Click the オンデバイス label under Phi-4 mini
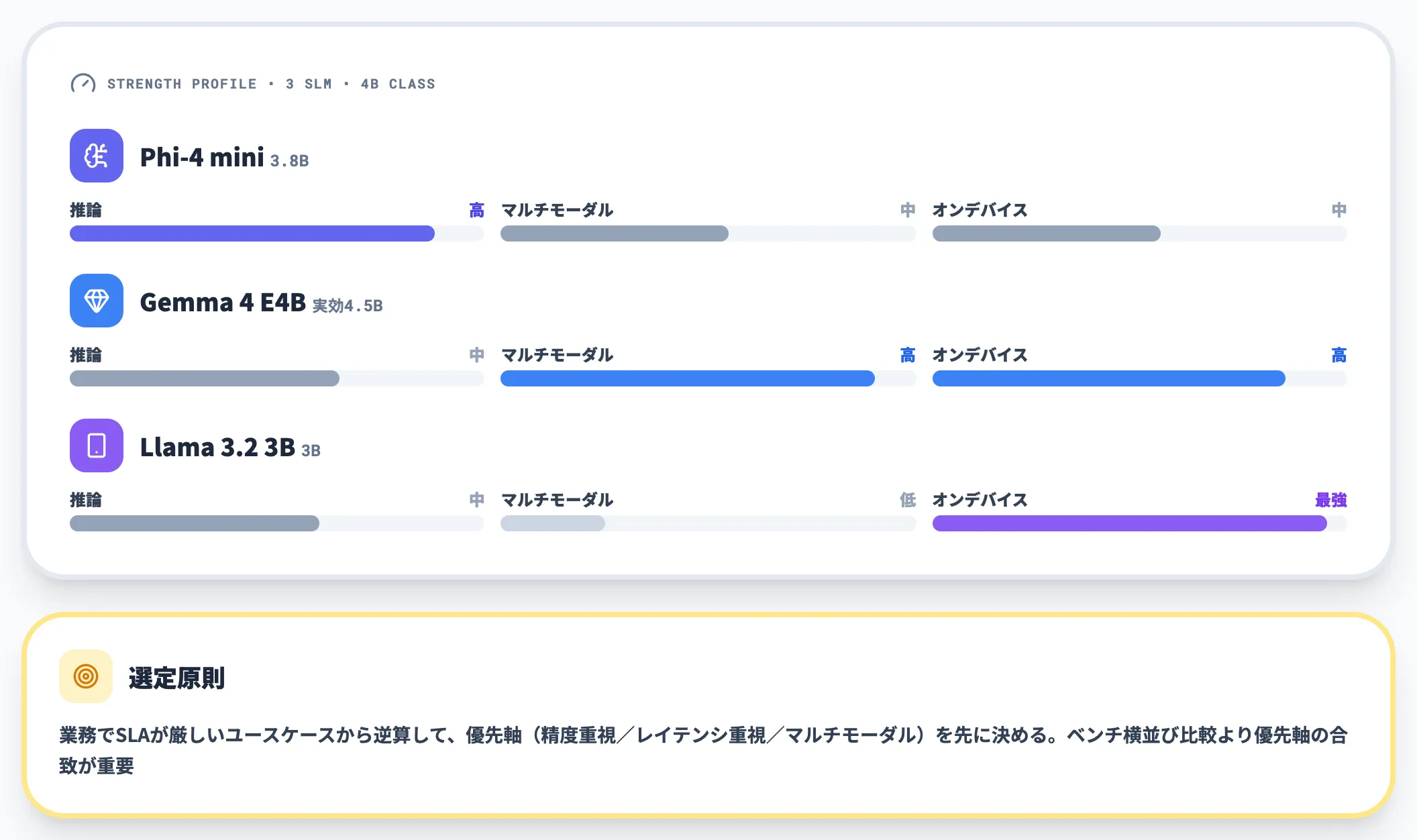 (x=980, y=210)
